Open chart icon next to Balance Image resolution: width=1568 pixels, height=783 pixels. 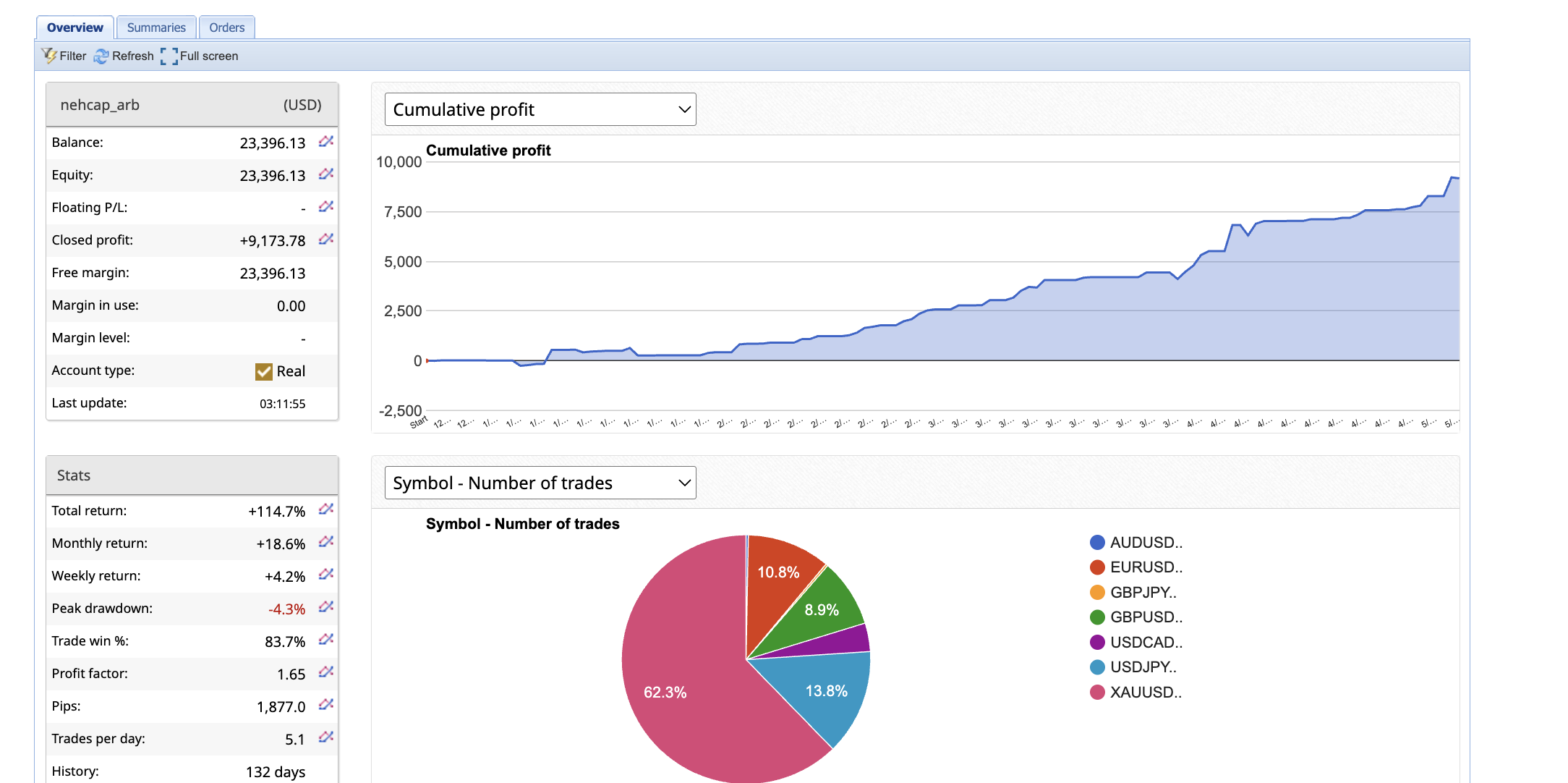coord(326,141)
